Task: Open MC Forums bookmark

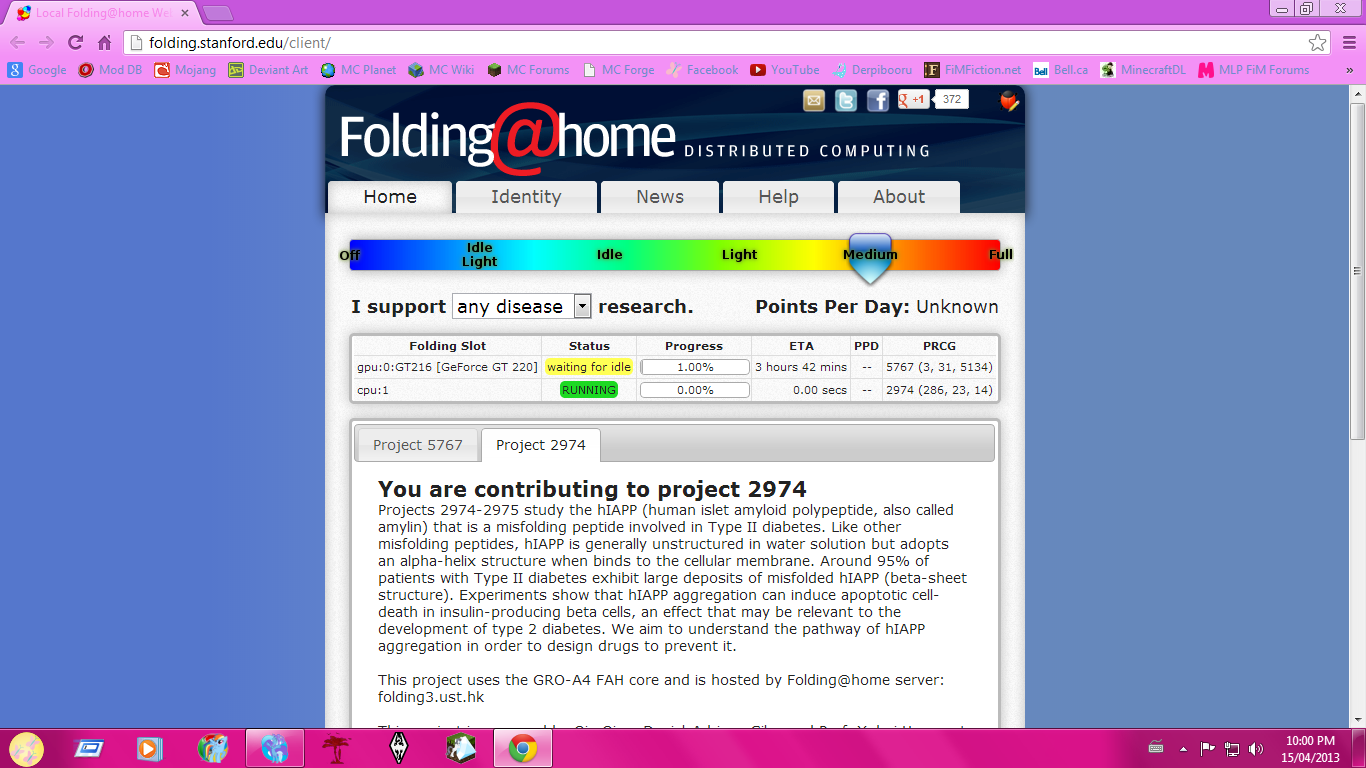Action: pyautogui.click(x=528, y=70)
